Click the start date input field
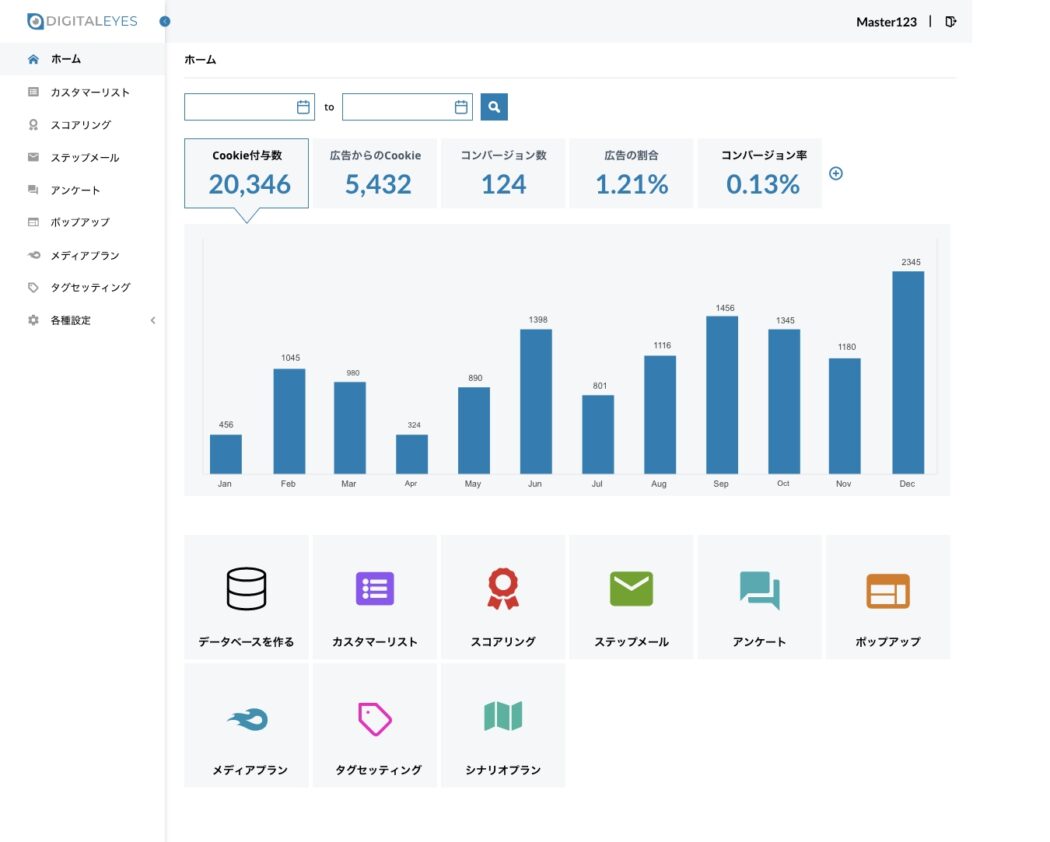 (x=249, y=107)
